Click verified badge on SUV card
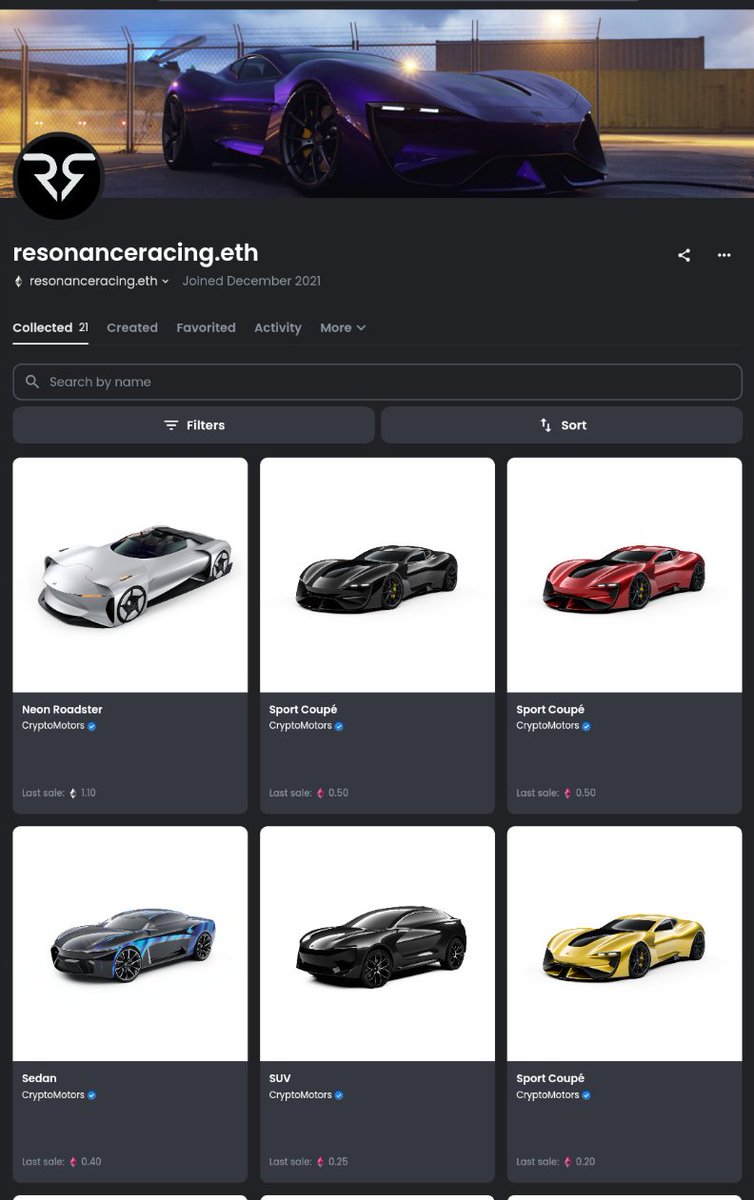Image resolution: width=754 pixels, height=1200 pixels. click(x=339, y=1095)
